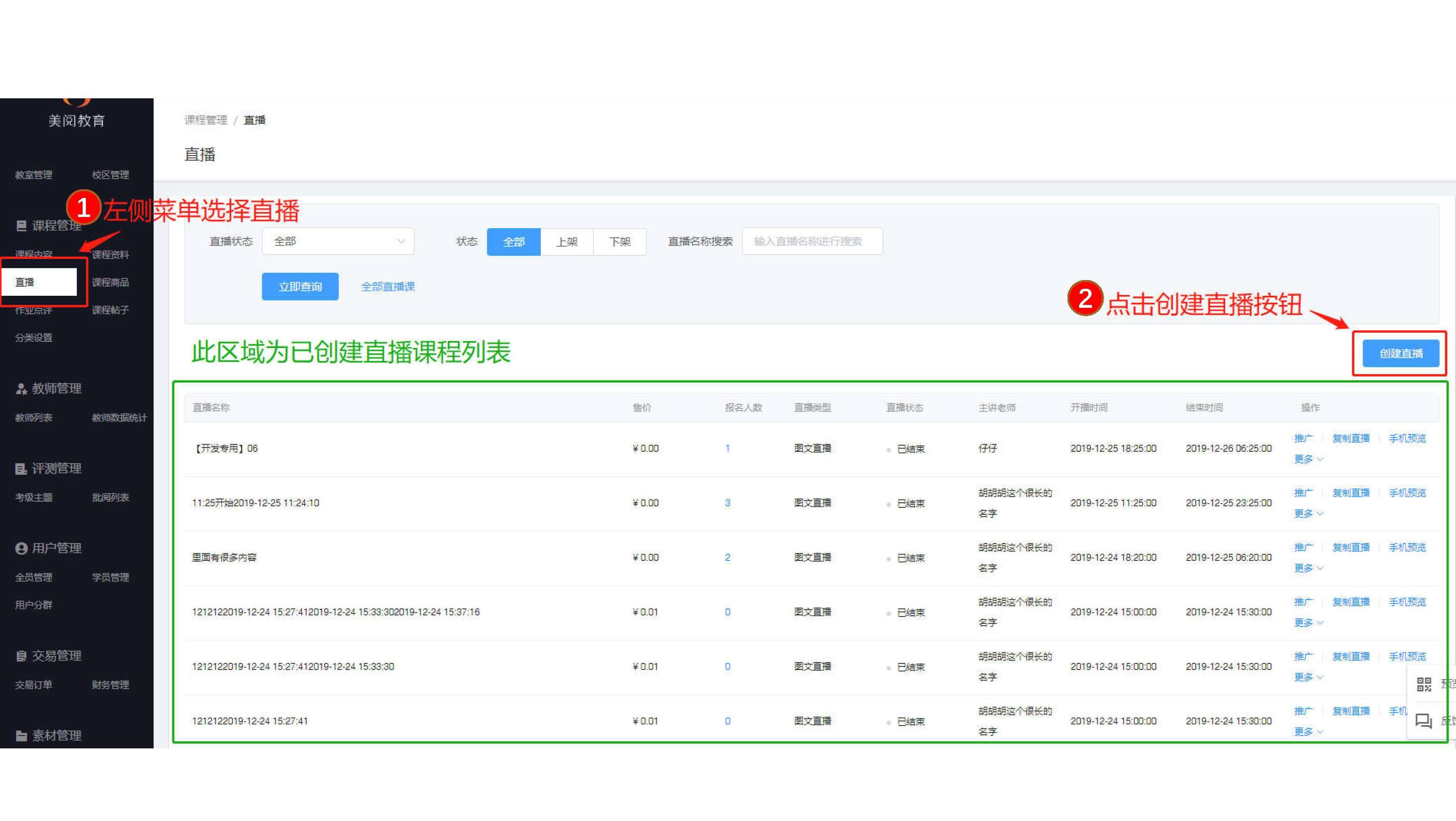The width and height of the screenshot is (1456, 821).
Task: Click the feedback chat bubble icon
Action: pos(1423,721)
